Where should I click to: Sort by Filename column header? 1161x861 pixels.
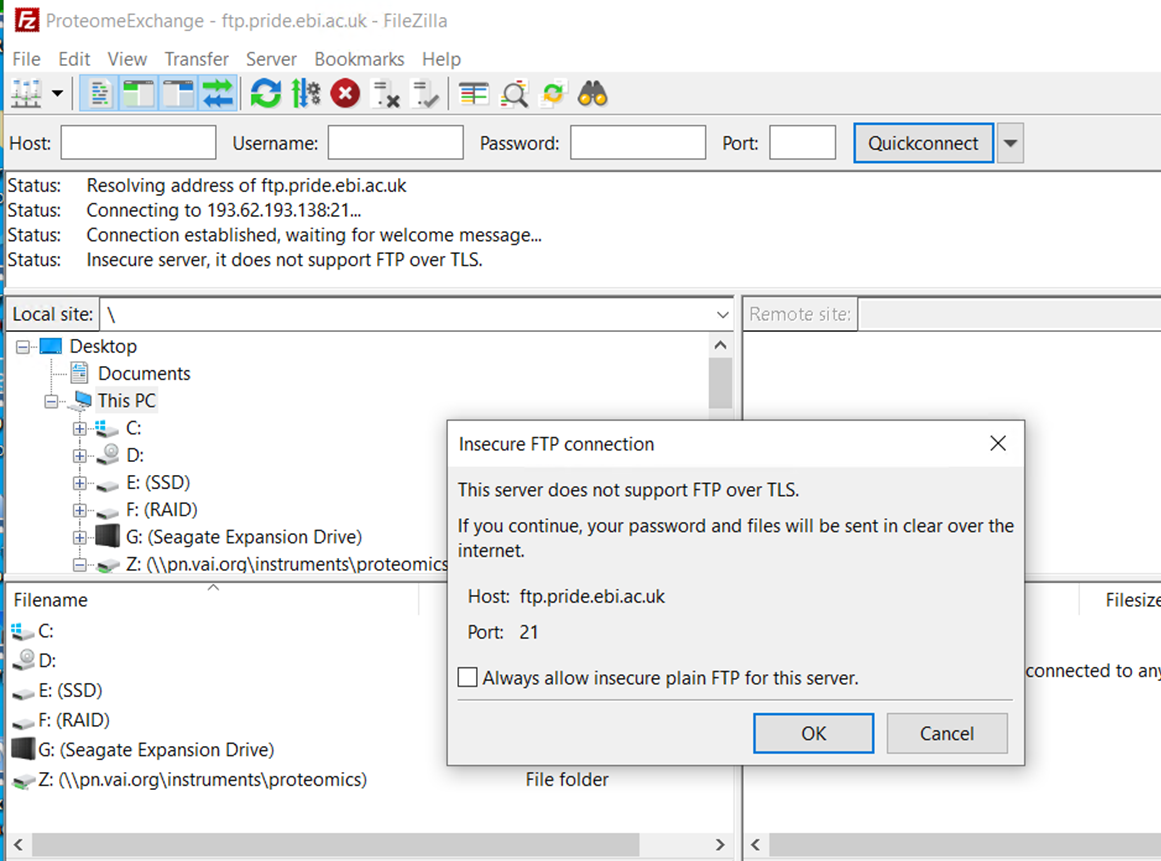coord(212,600)
